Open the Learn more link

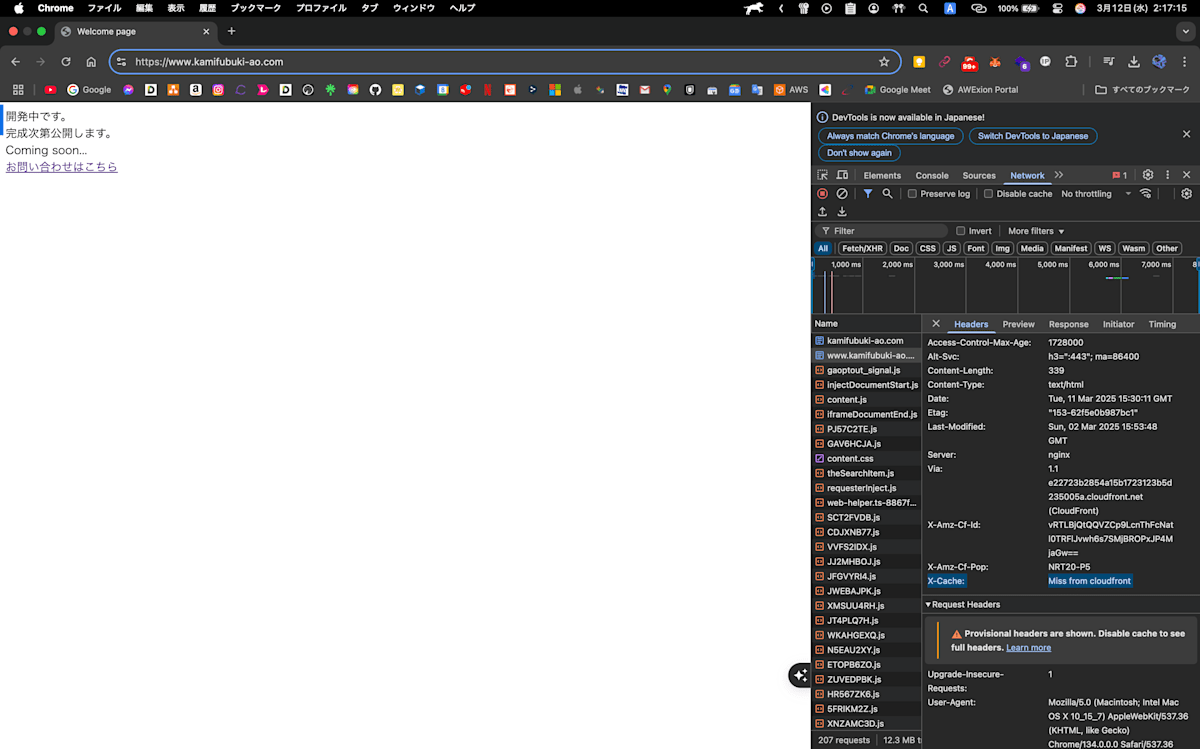tap(1028, 648)
